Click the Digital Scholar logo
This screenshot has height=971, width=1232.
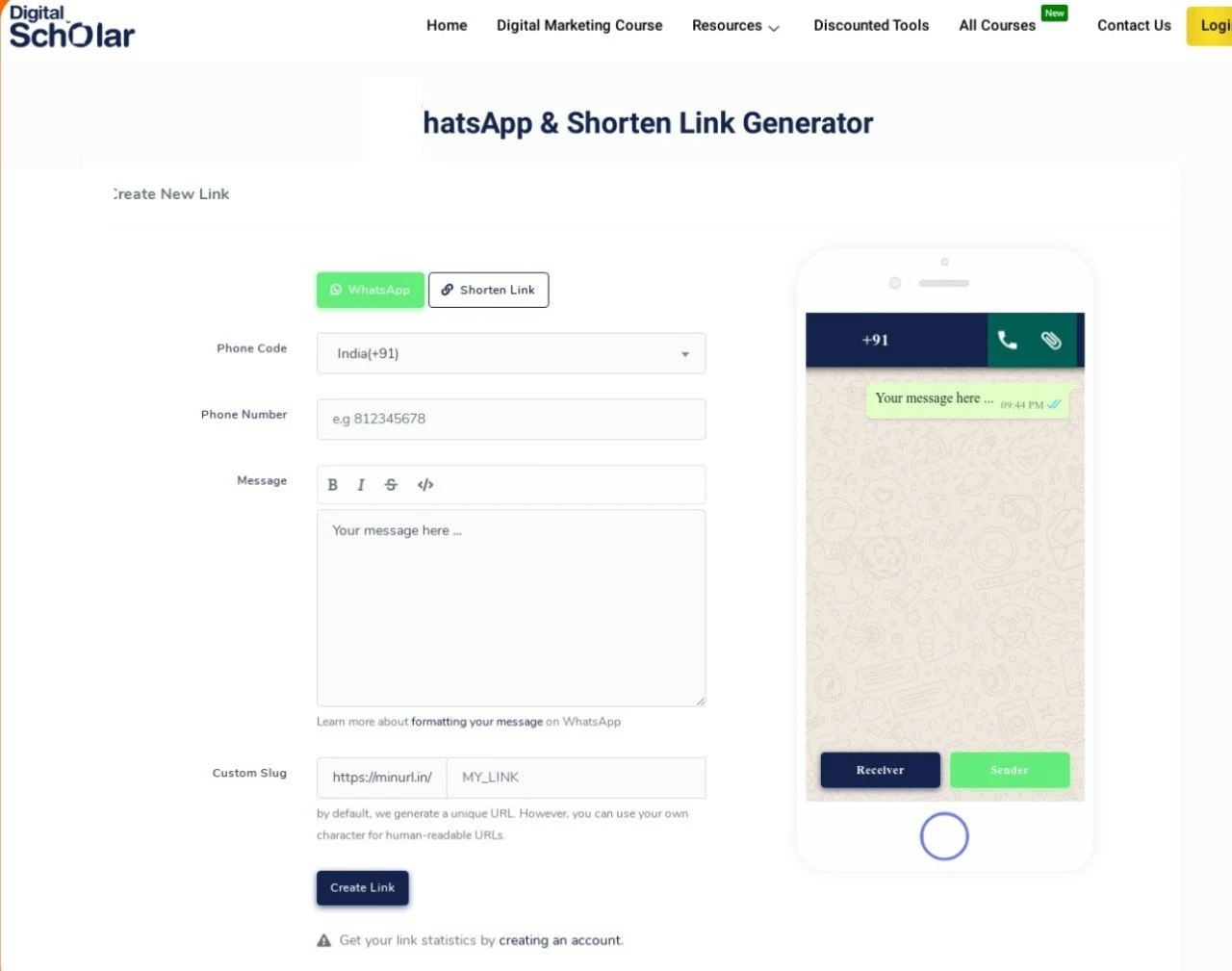coord(72,27)
